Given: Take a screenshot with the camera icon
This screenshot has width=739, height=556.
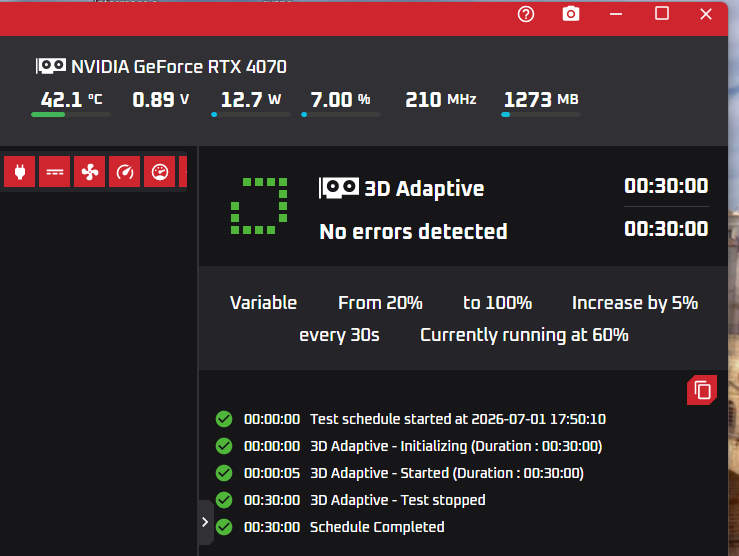Looking at the screenshot, I should tap(571, 14).
